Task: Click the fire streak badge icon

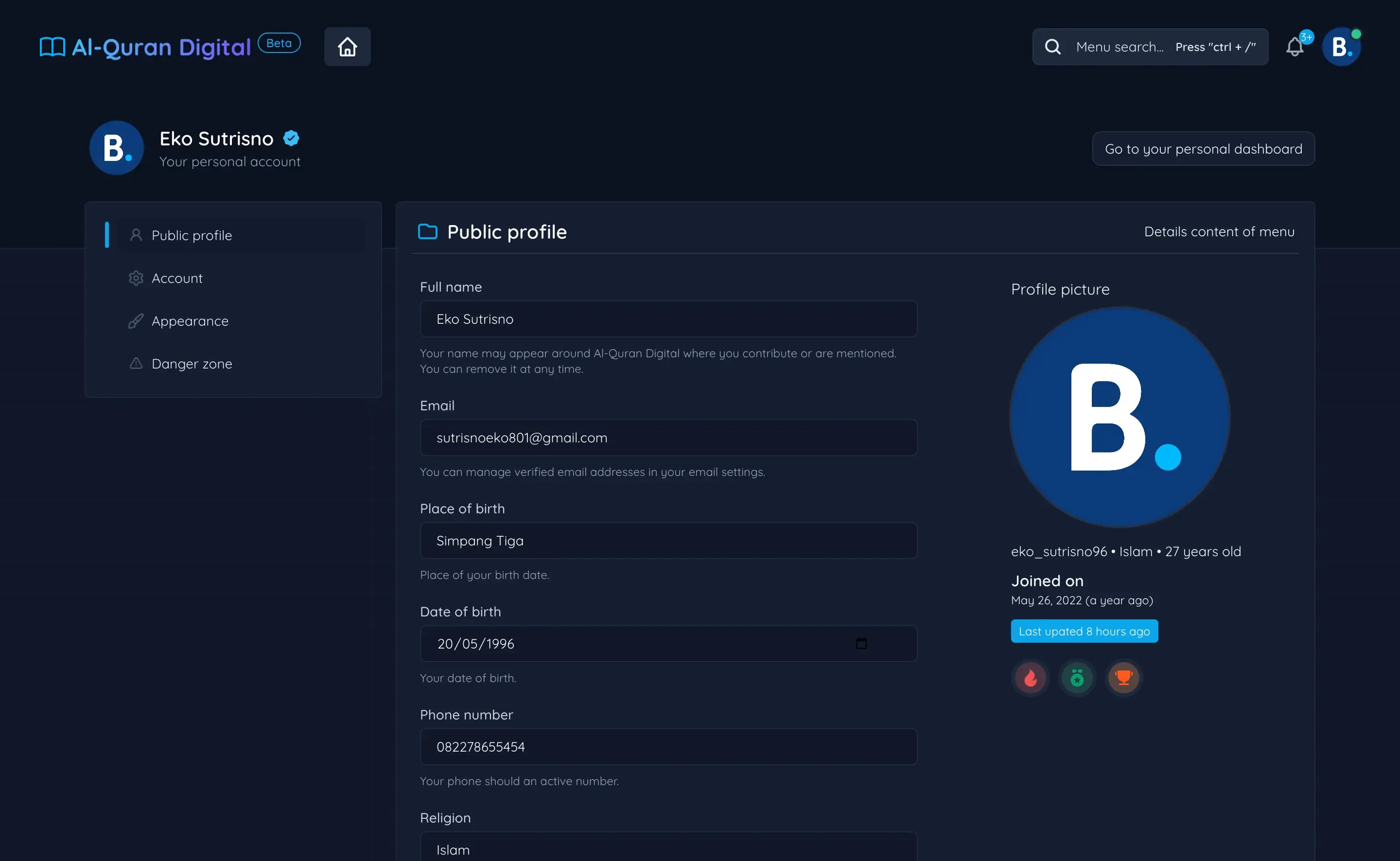Action: pyautogui.click(x=1031, y=678)
